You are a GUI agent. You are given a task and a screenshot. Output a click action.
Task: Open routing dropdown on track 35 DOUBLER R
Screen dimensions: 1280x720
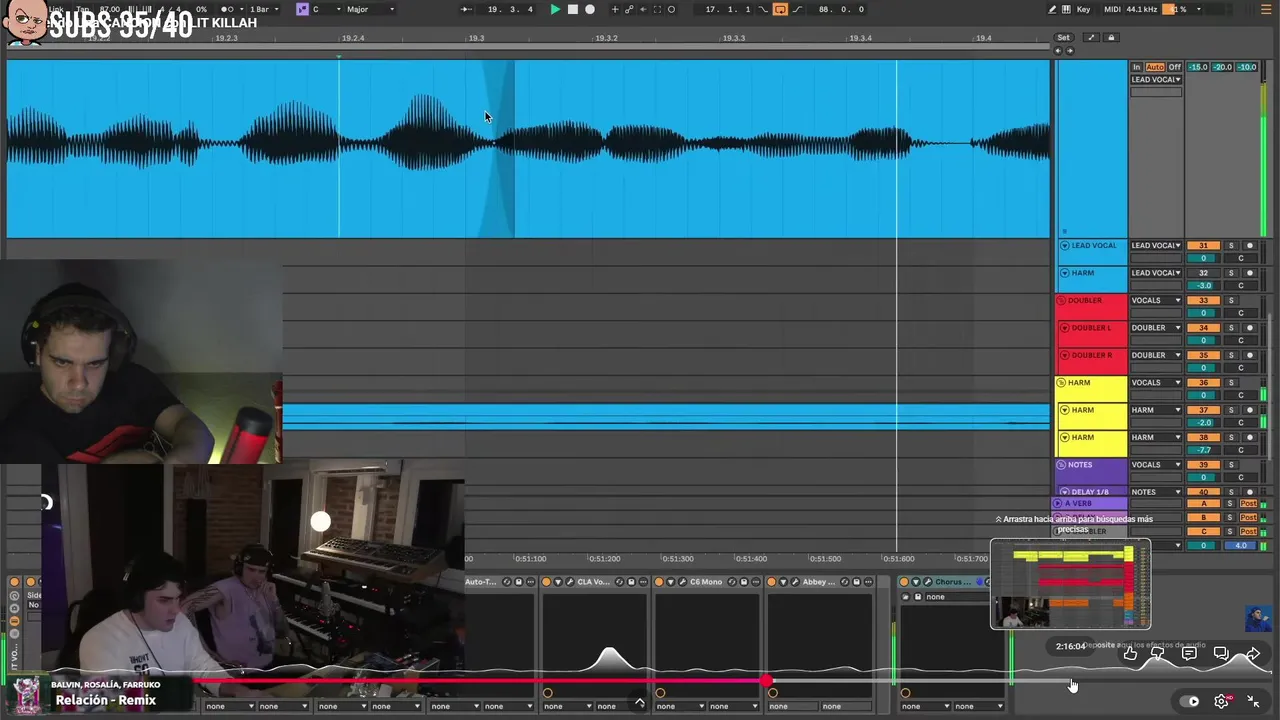tap(1156, 355)
